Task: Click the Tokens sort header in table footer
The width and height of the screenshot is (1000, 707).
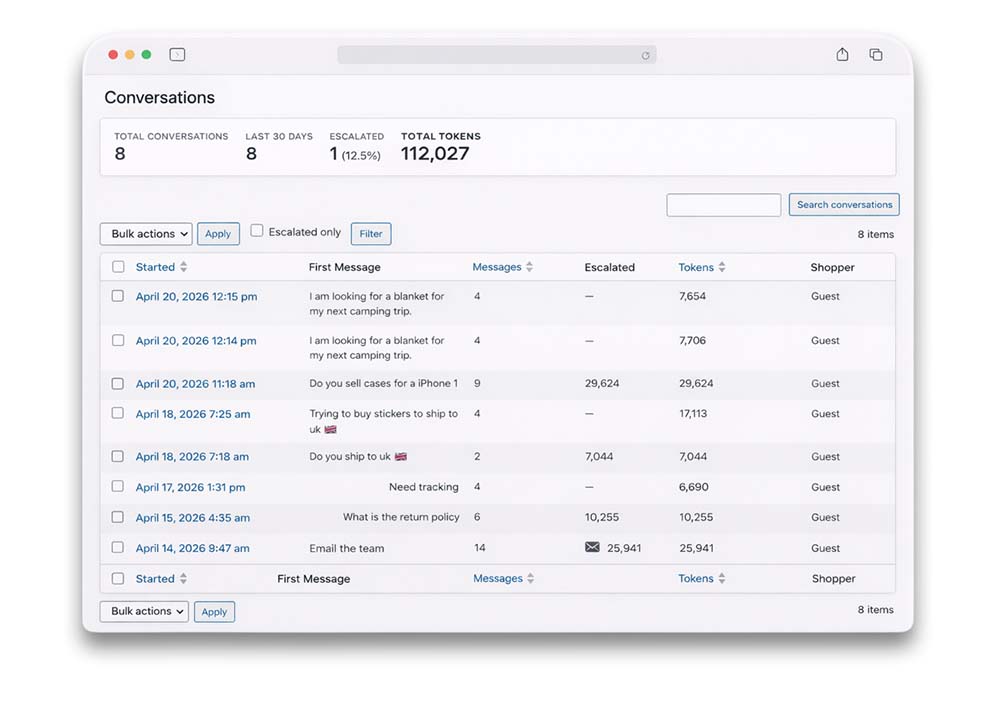Action: (x=701, y=579)
